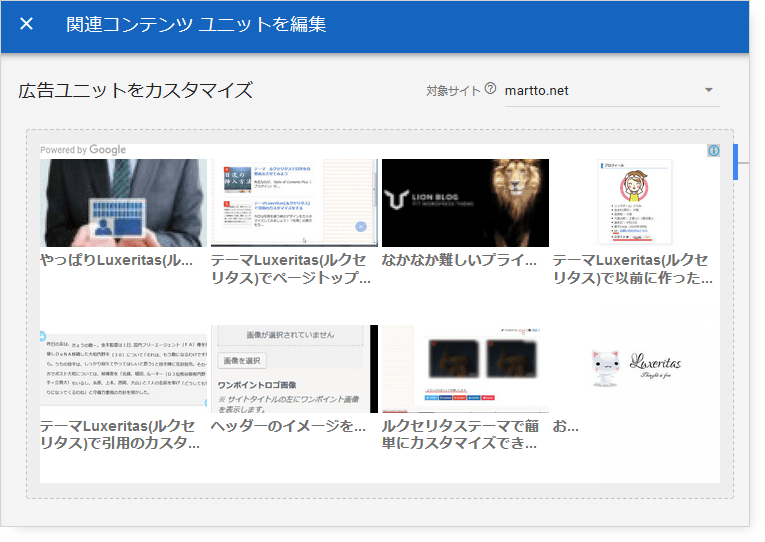Close the related content unit editor
Image resolution: width=765 pixels, height=542 pixels.
[x=27, y=24]
